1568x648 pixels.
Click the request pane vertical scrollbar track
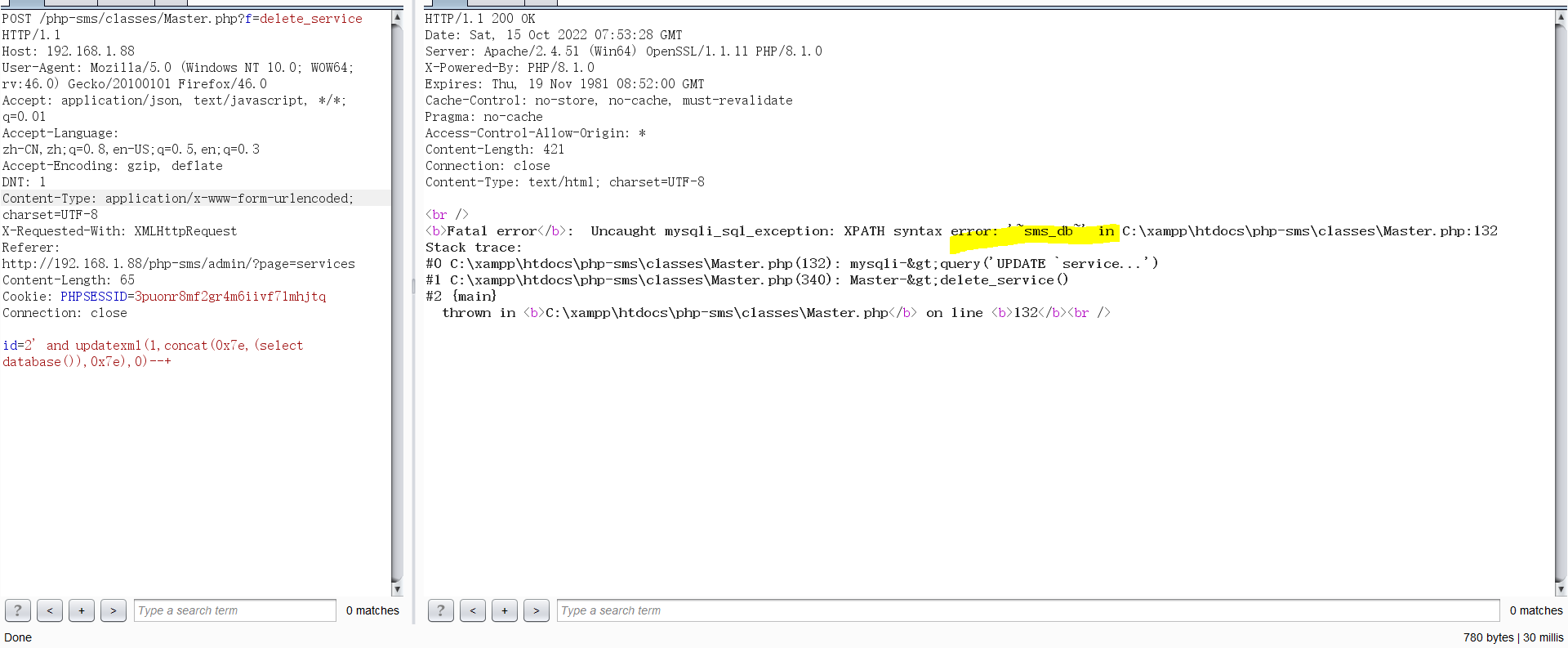397,302
